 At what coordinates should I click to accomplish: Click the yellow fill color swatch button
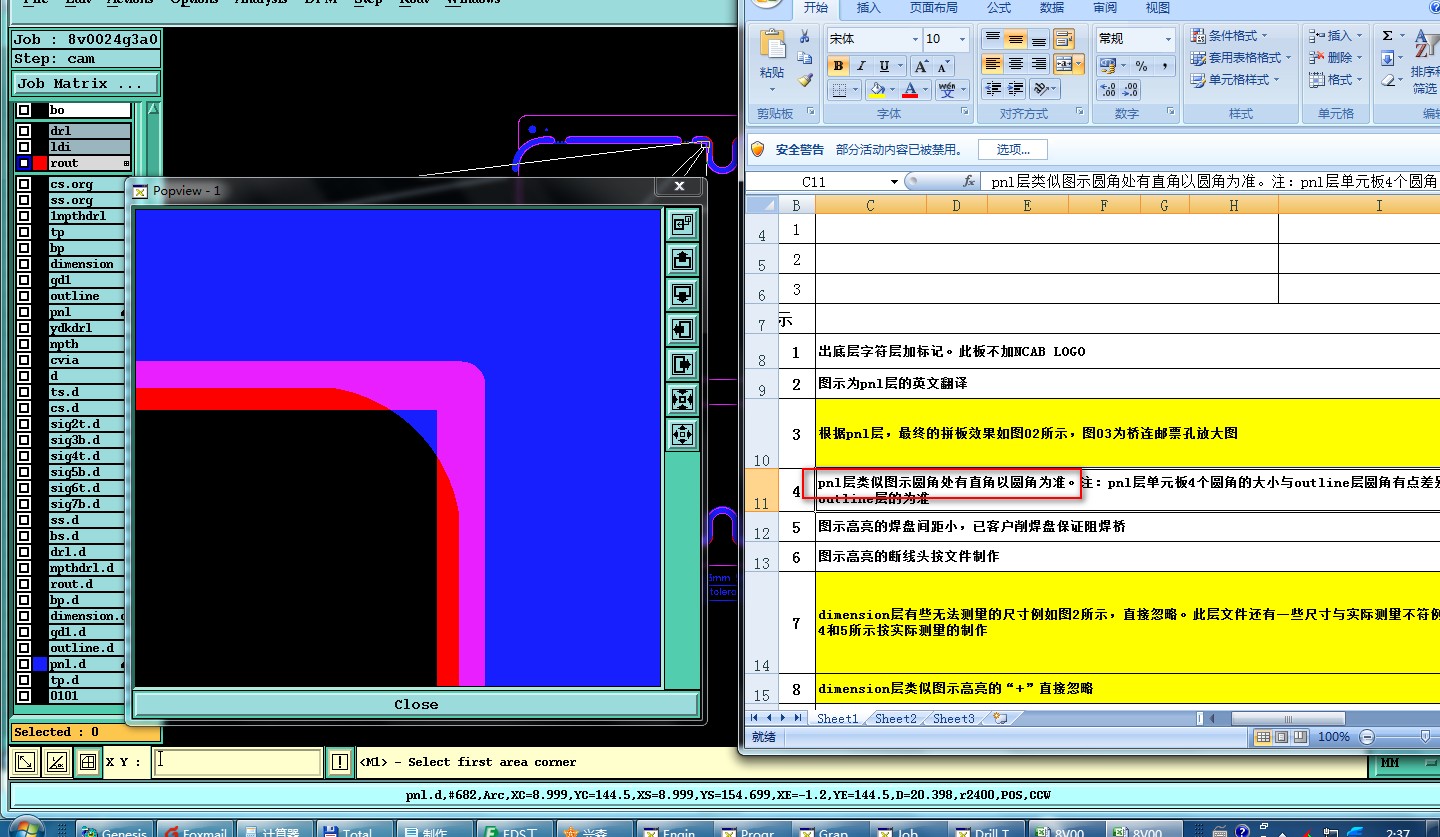(876, 90)
